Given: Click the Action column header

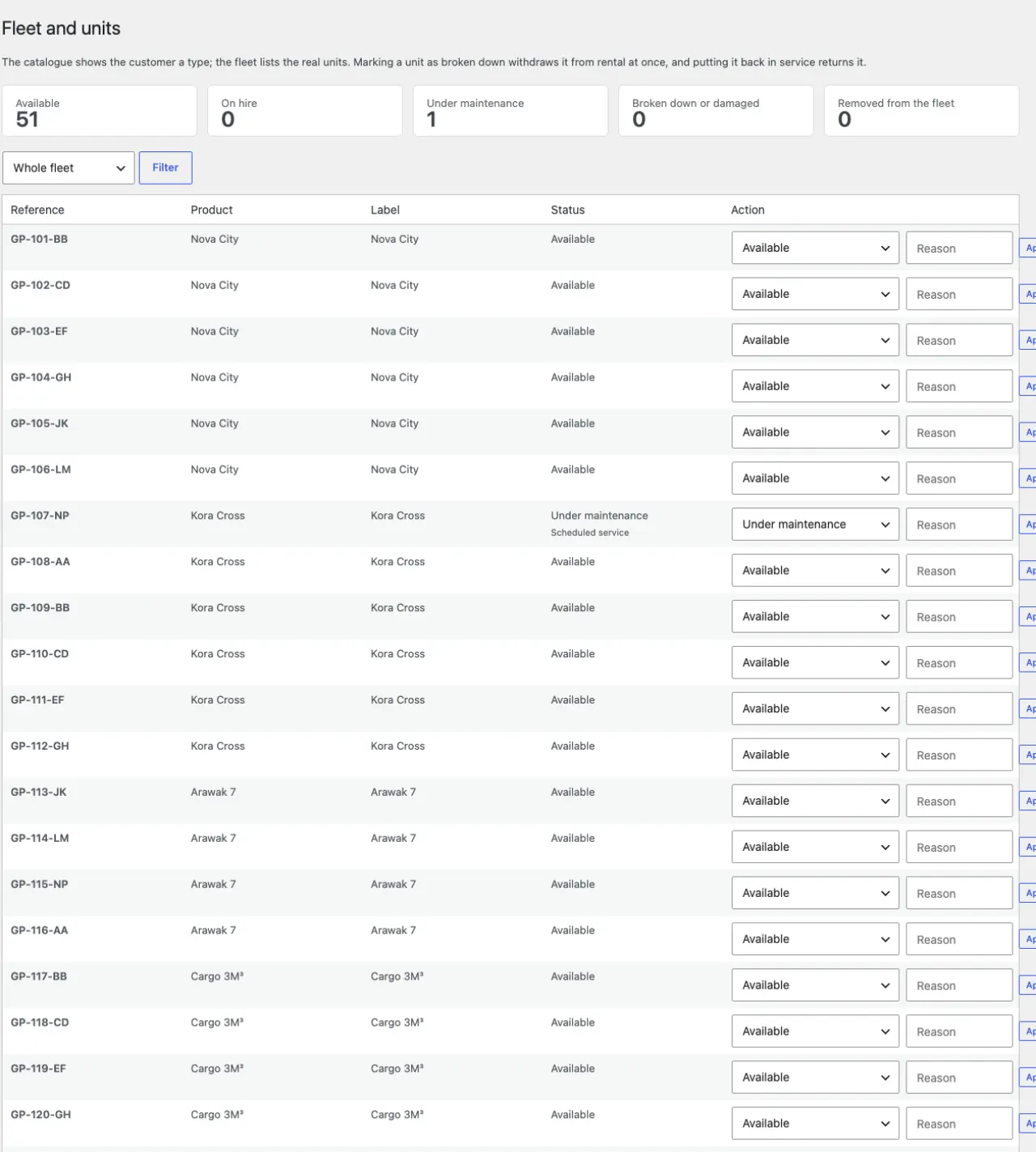Looking at the screenshot, I should click(748, 210).
